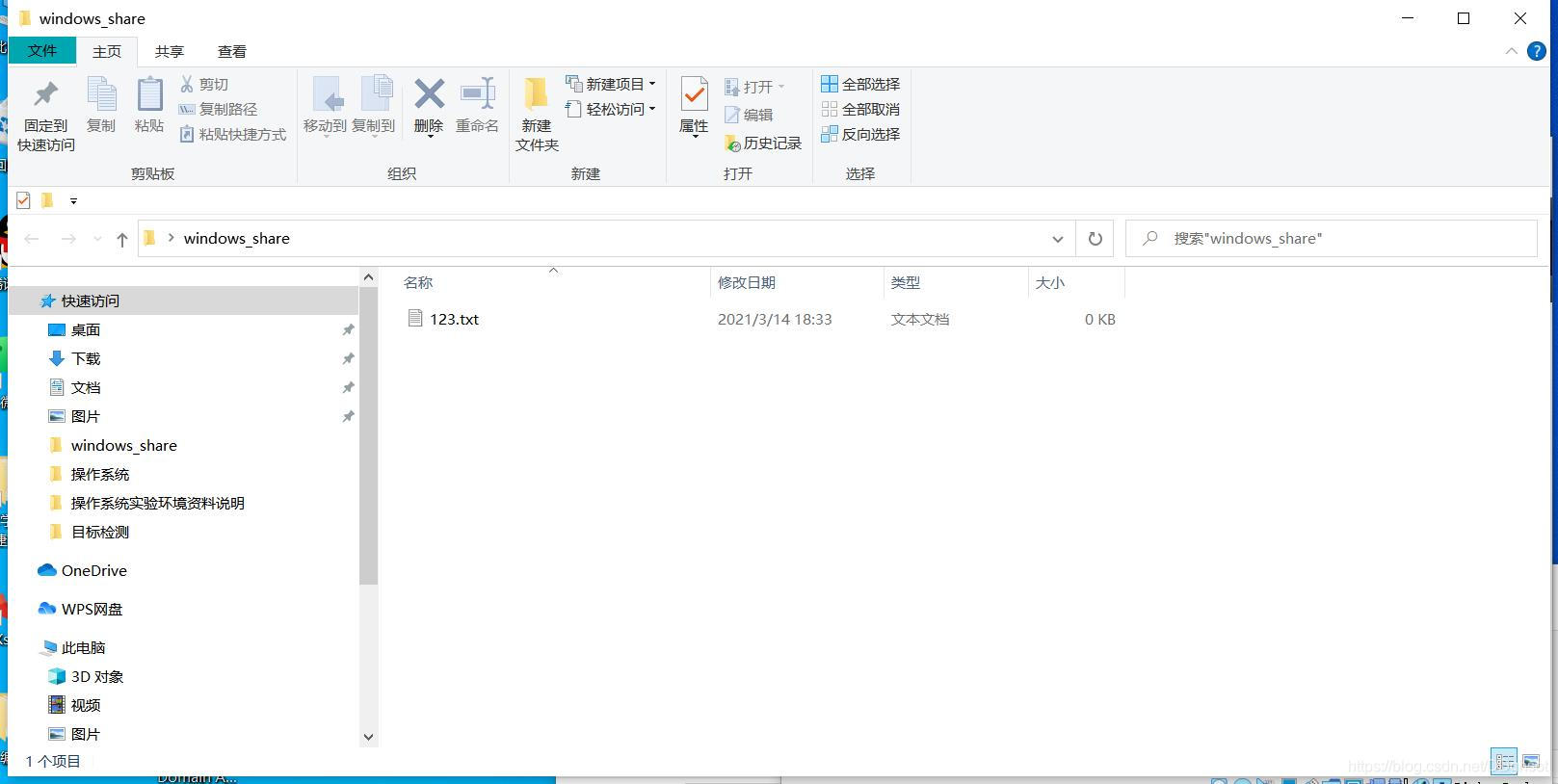Viewport: 1558px width, 784px height.
Task: Switch to large icons view in status bar
Action: 1530,762
